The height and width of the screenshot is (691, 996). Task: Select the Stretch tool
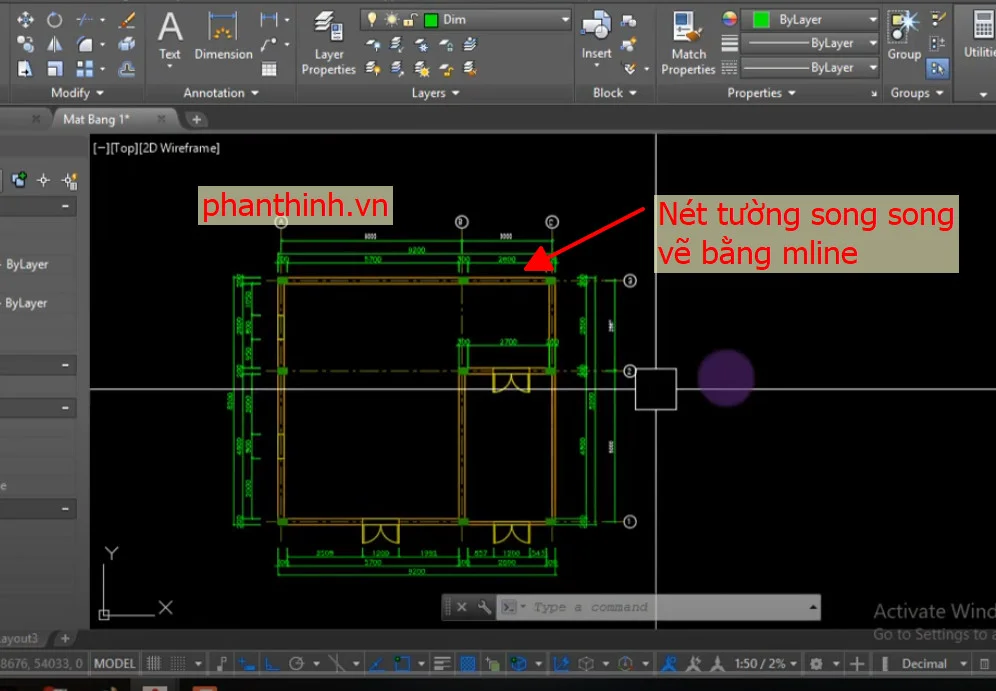[25, 68]
